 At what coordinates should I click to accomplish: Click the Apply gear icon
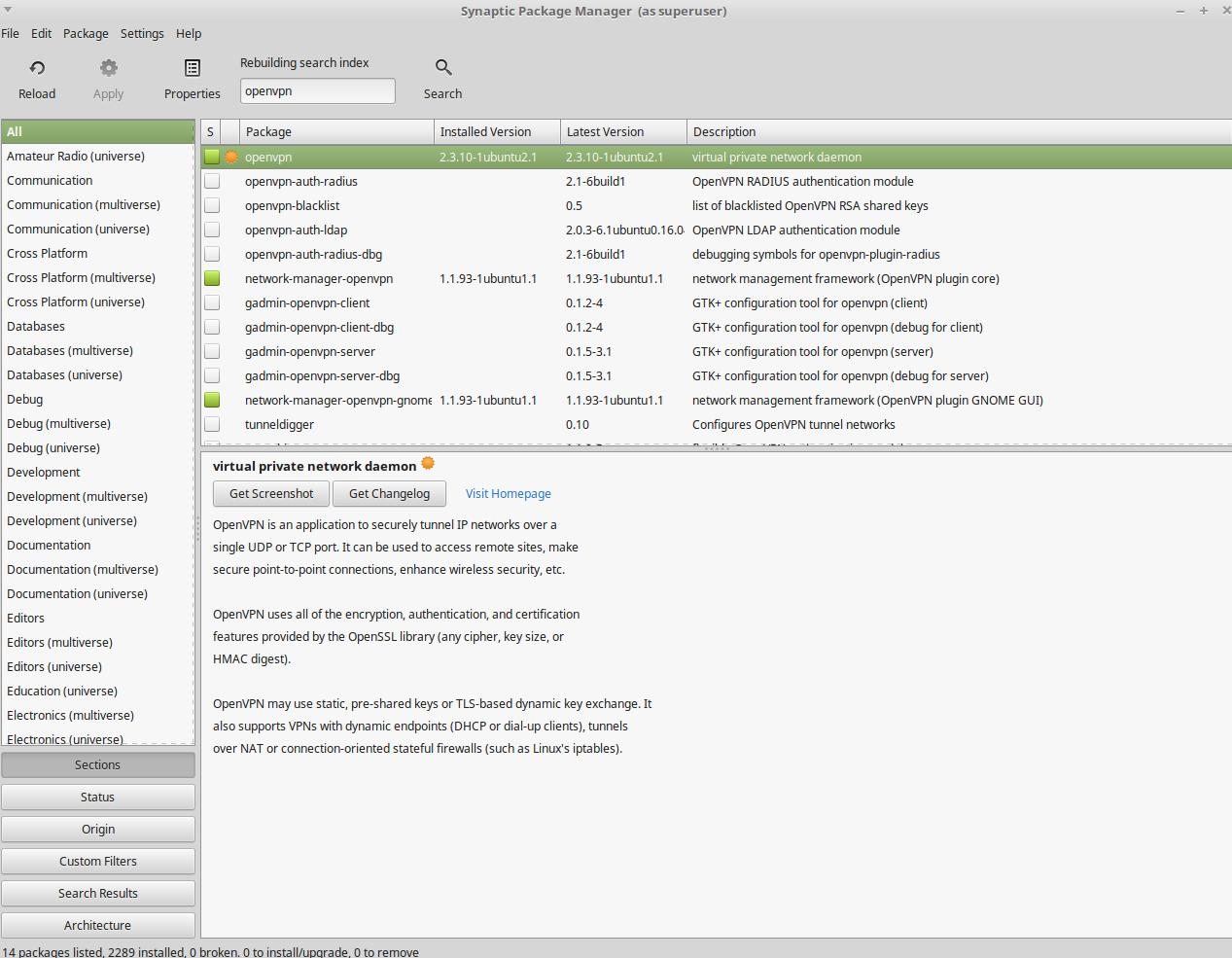click(x=109, y=68)
